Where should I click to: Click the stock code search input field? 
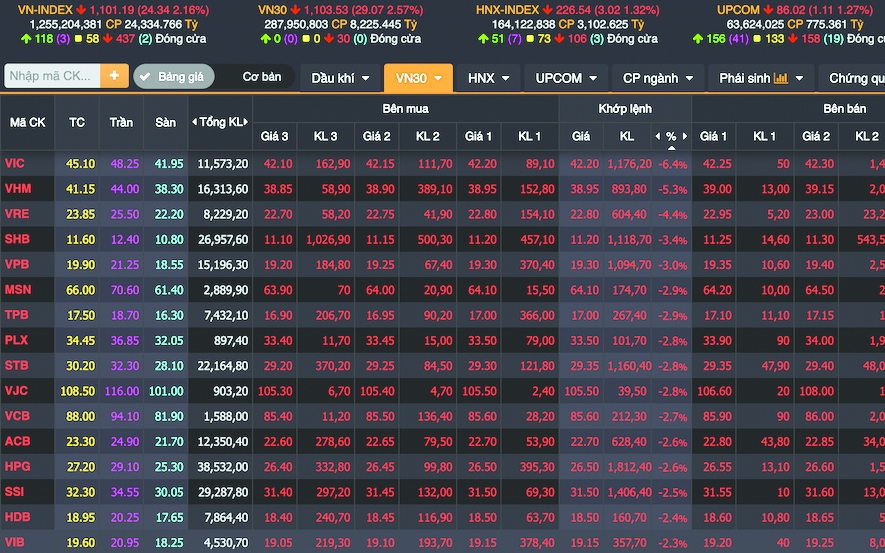coord(52,76)
